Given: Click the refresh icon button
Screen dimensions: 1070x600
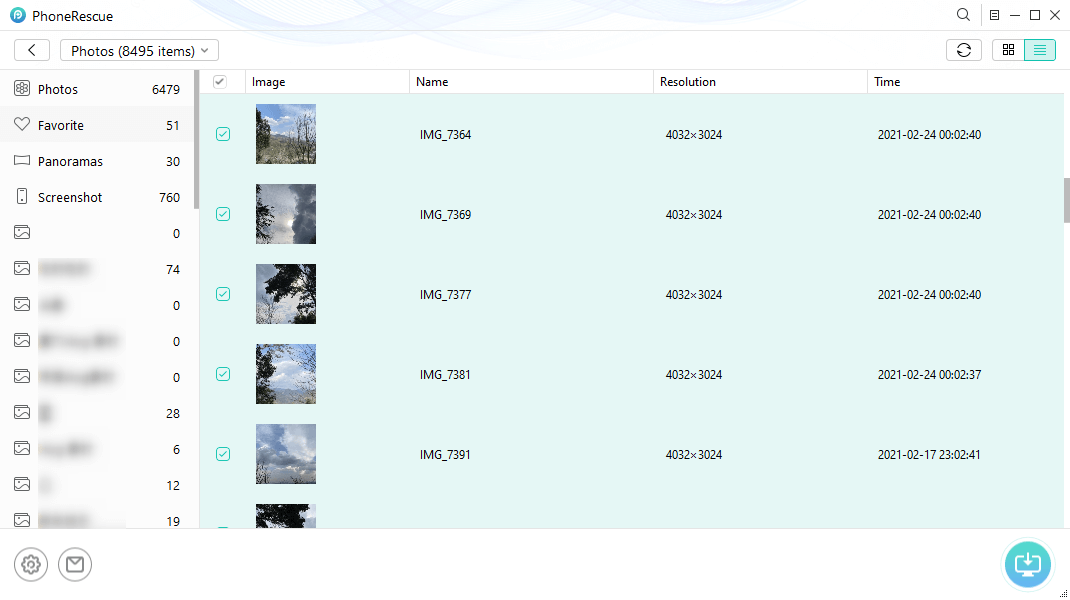Looking at the screenshot, I should click(x=963, y=50).
